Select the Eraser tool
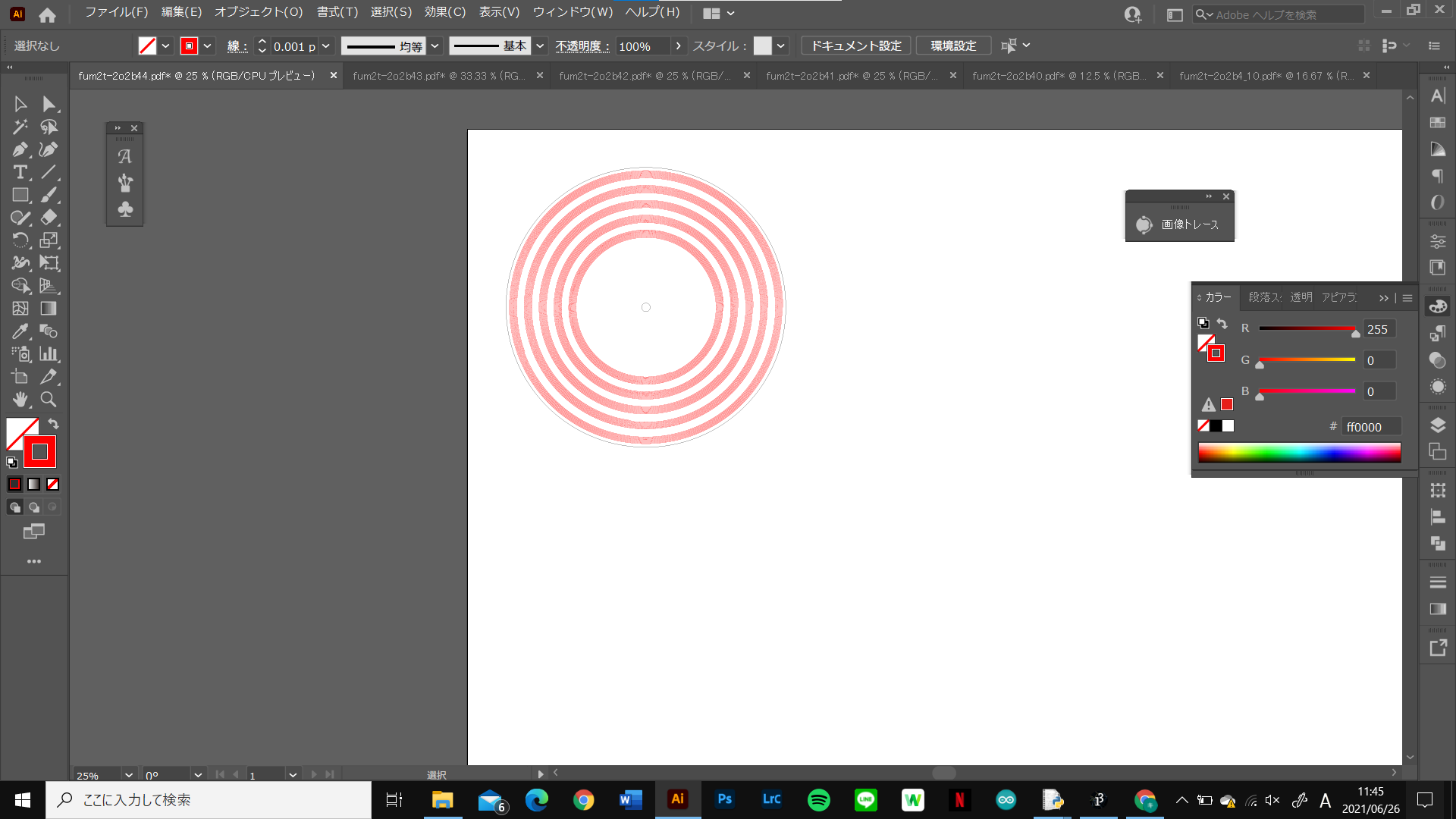This screenshot has height=819, width=1456. pos(49,218)
